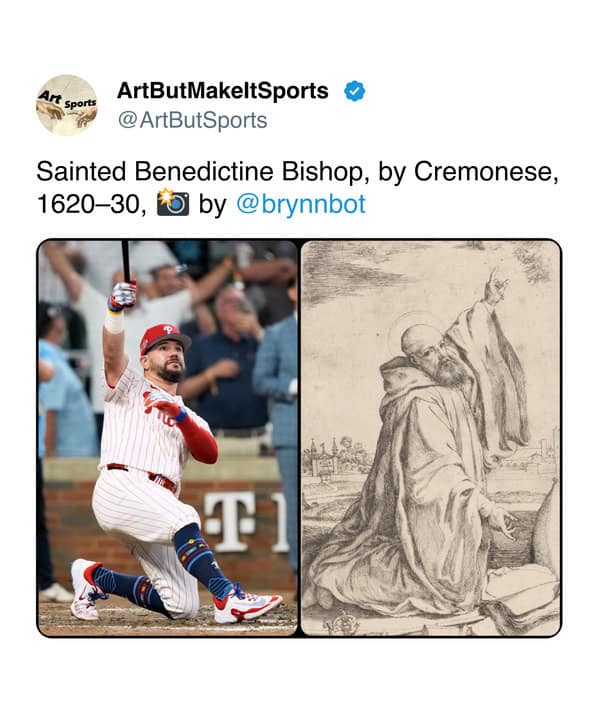
Task: Open the @ArtButSports handle link
Action: pos(192,121)
